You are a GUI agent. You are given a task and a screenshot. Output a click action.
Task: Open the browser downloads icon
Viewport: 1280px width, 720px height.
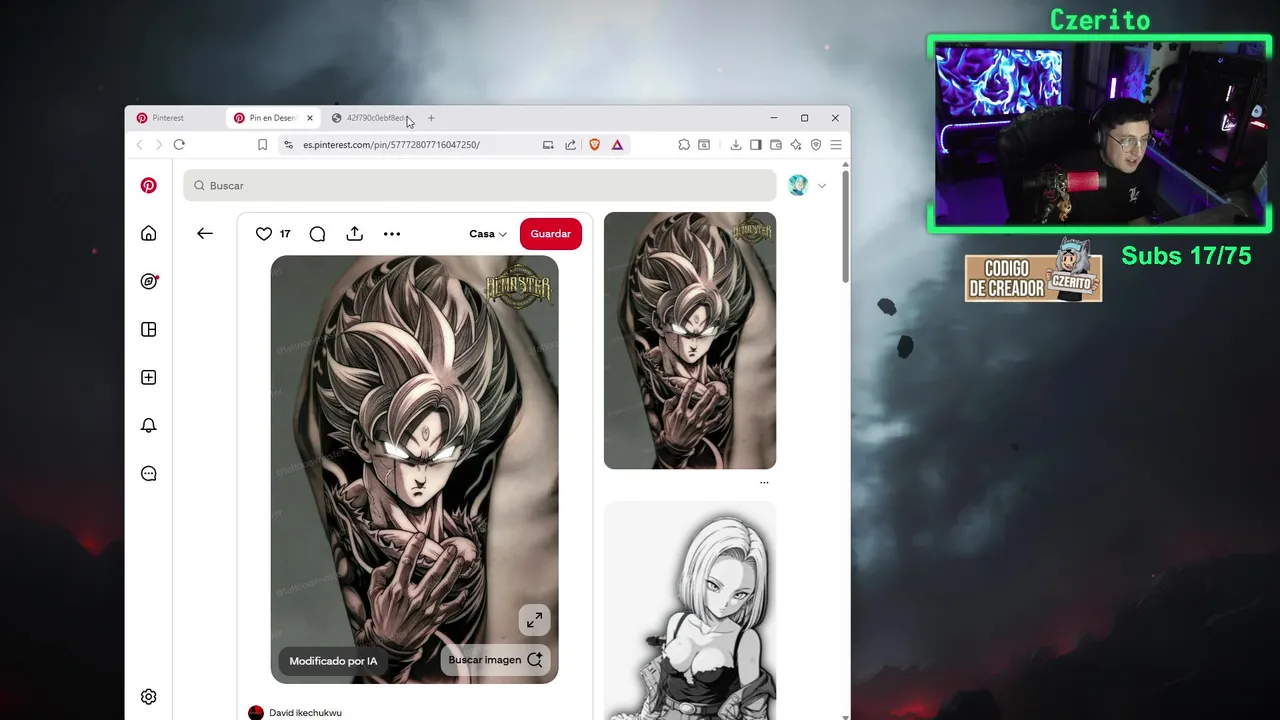(x=736, y=145)
